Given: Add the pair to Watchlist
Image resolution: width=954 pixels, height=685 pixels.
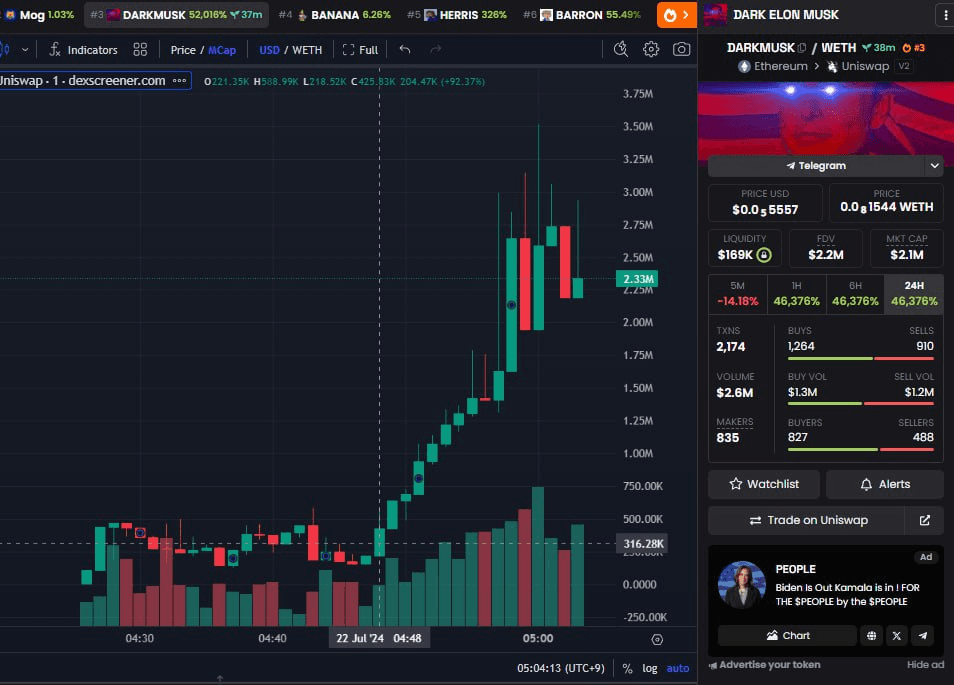Looking at the screenshot, I should 764,484.
